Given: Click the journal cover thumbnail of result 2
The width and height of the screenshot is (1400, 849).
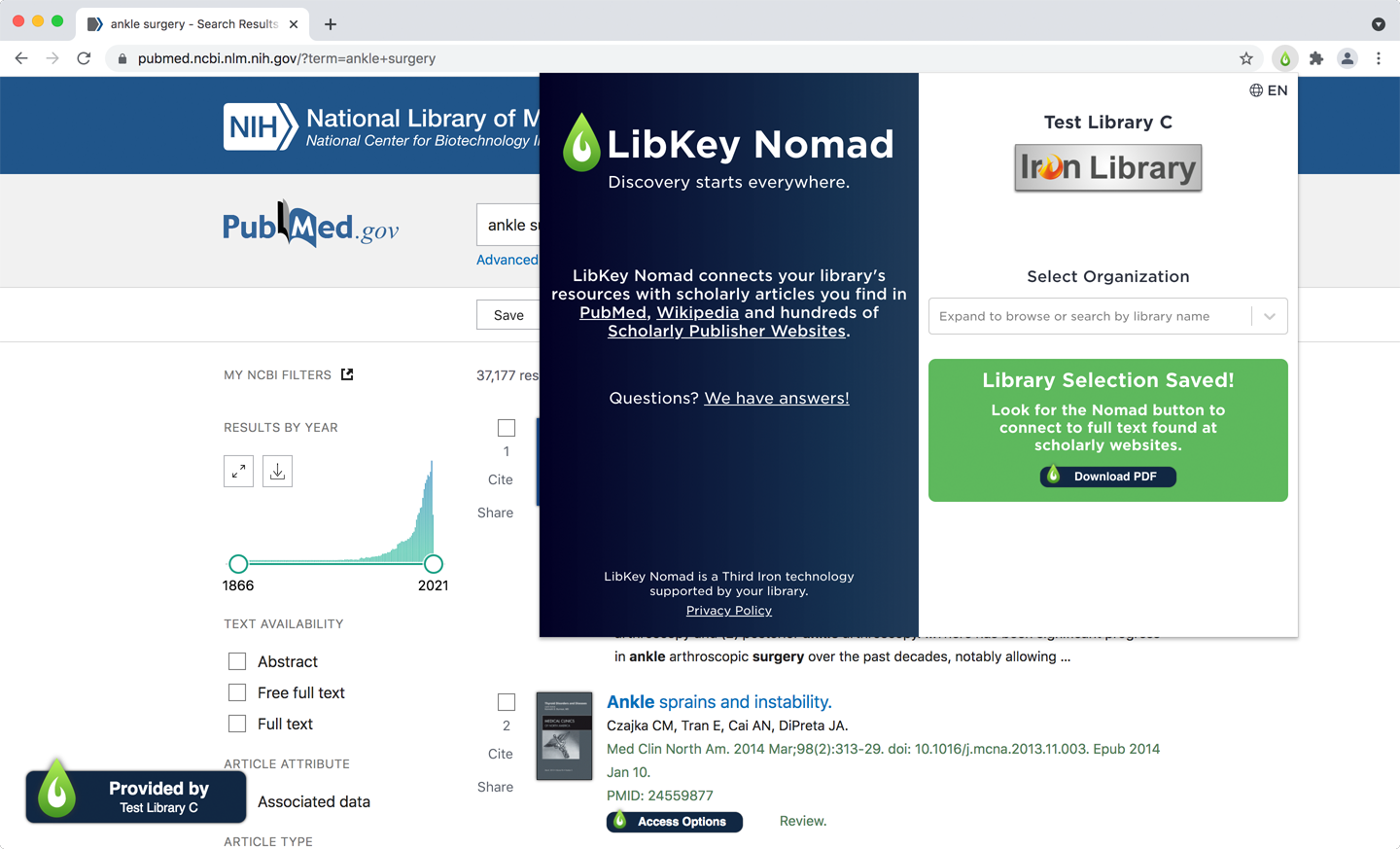Looking at the screenshot, I should 564,736.
